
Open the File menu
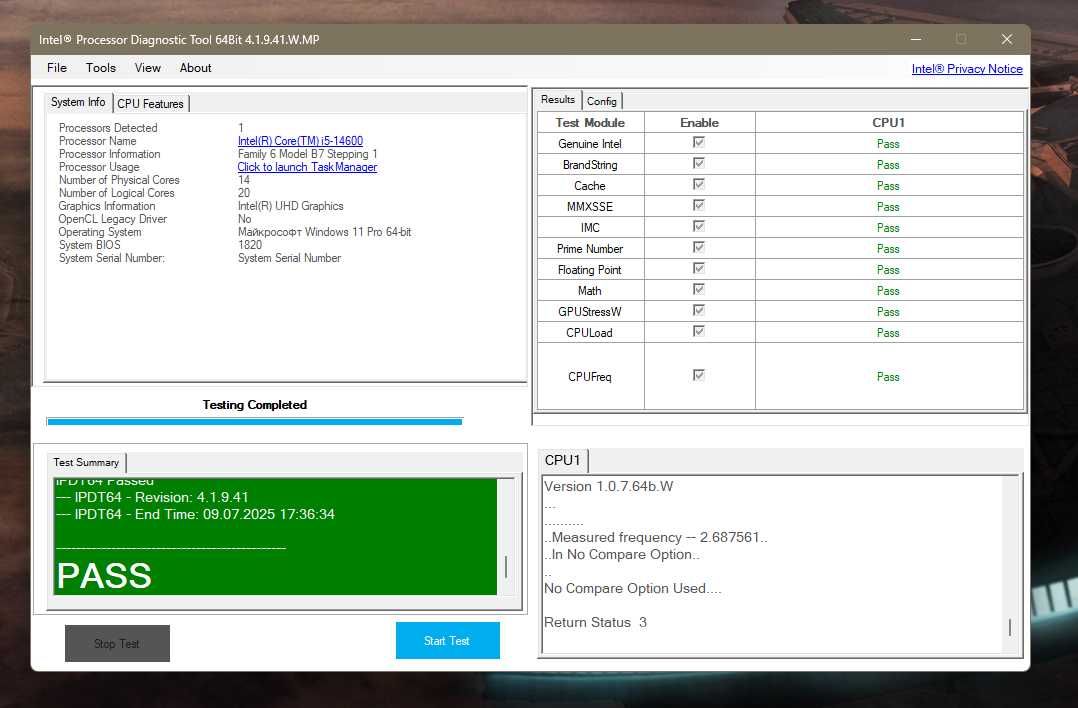[56, 67]
